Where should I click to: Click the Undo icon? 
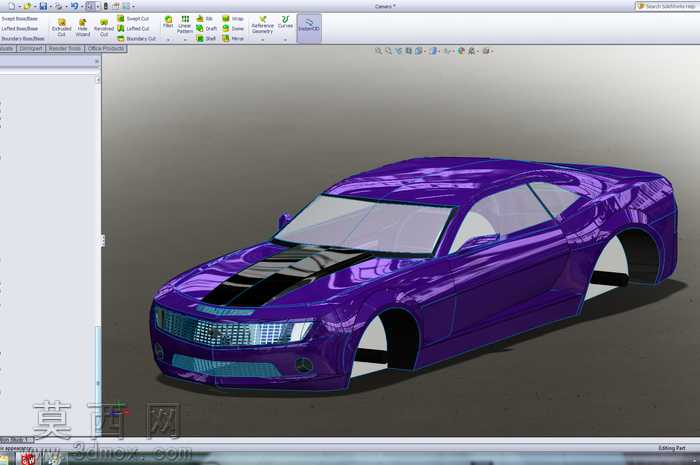[x=75, y=6]
